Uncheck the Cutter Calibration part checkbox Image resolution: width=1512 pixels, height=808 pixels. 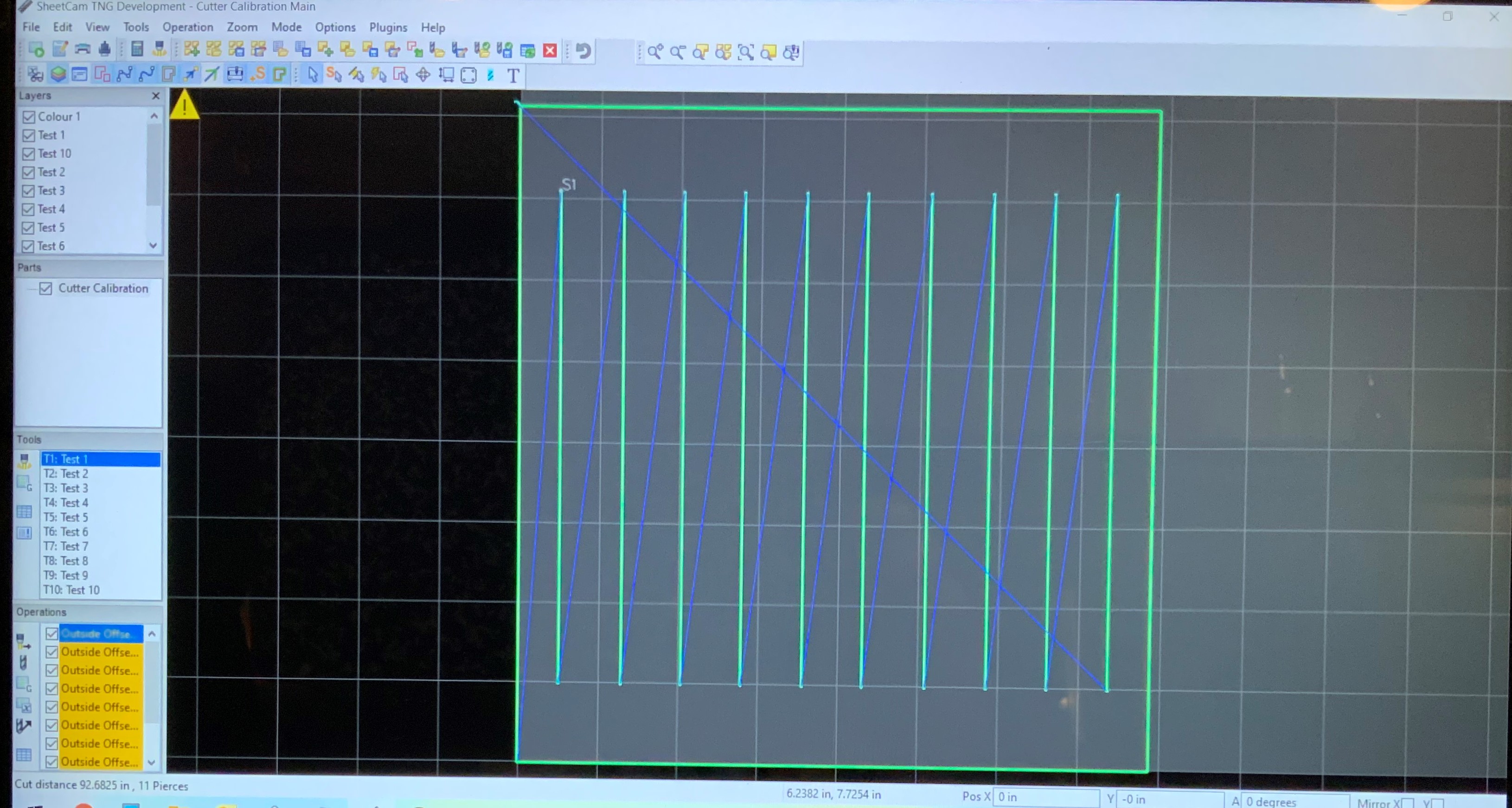46,288
